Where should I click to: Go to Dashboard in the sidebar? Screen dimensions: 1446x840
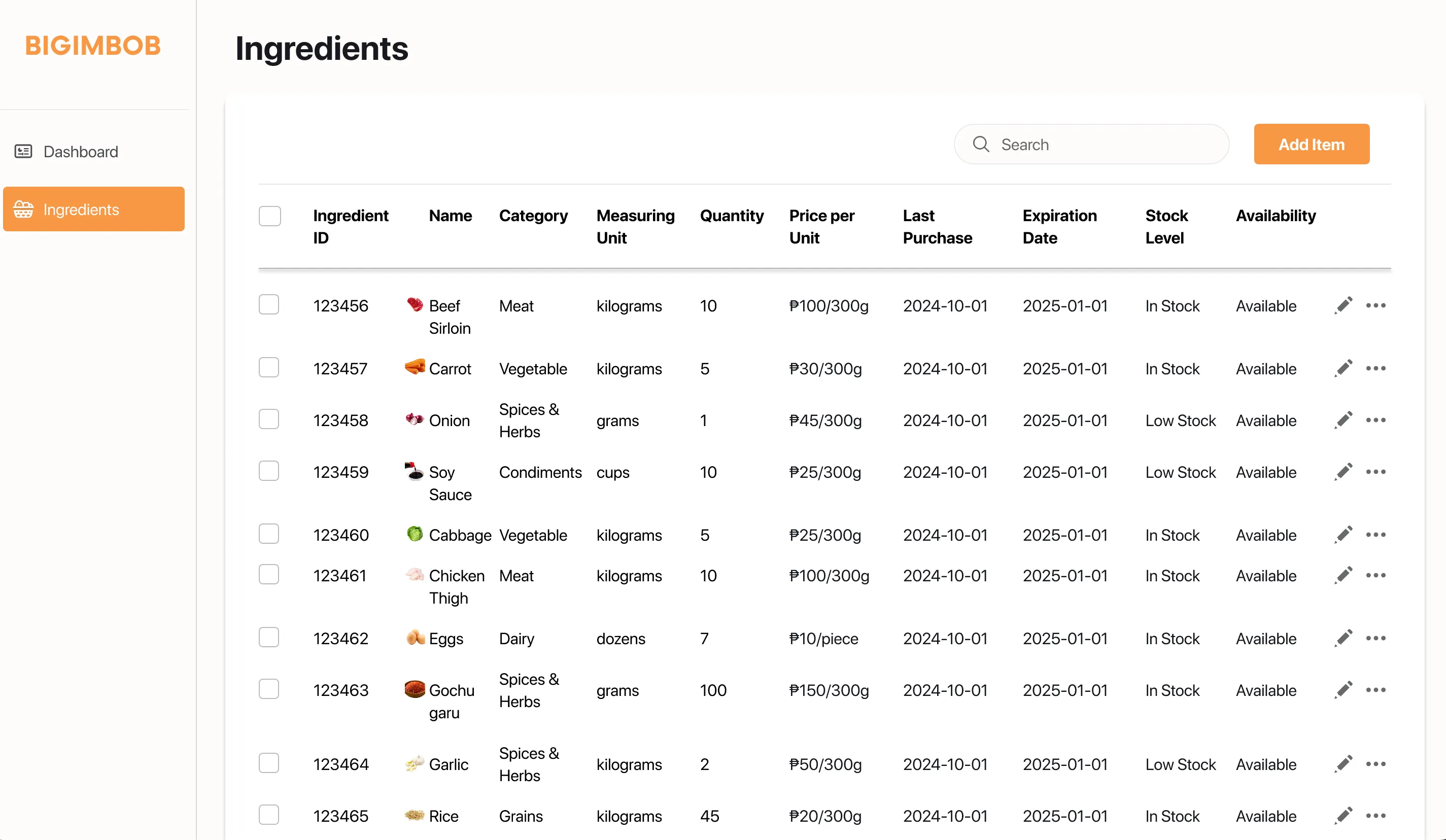80,152
